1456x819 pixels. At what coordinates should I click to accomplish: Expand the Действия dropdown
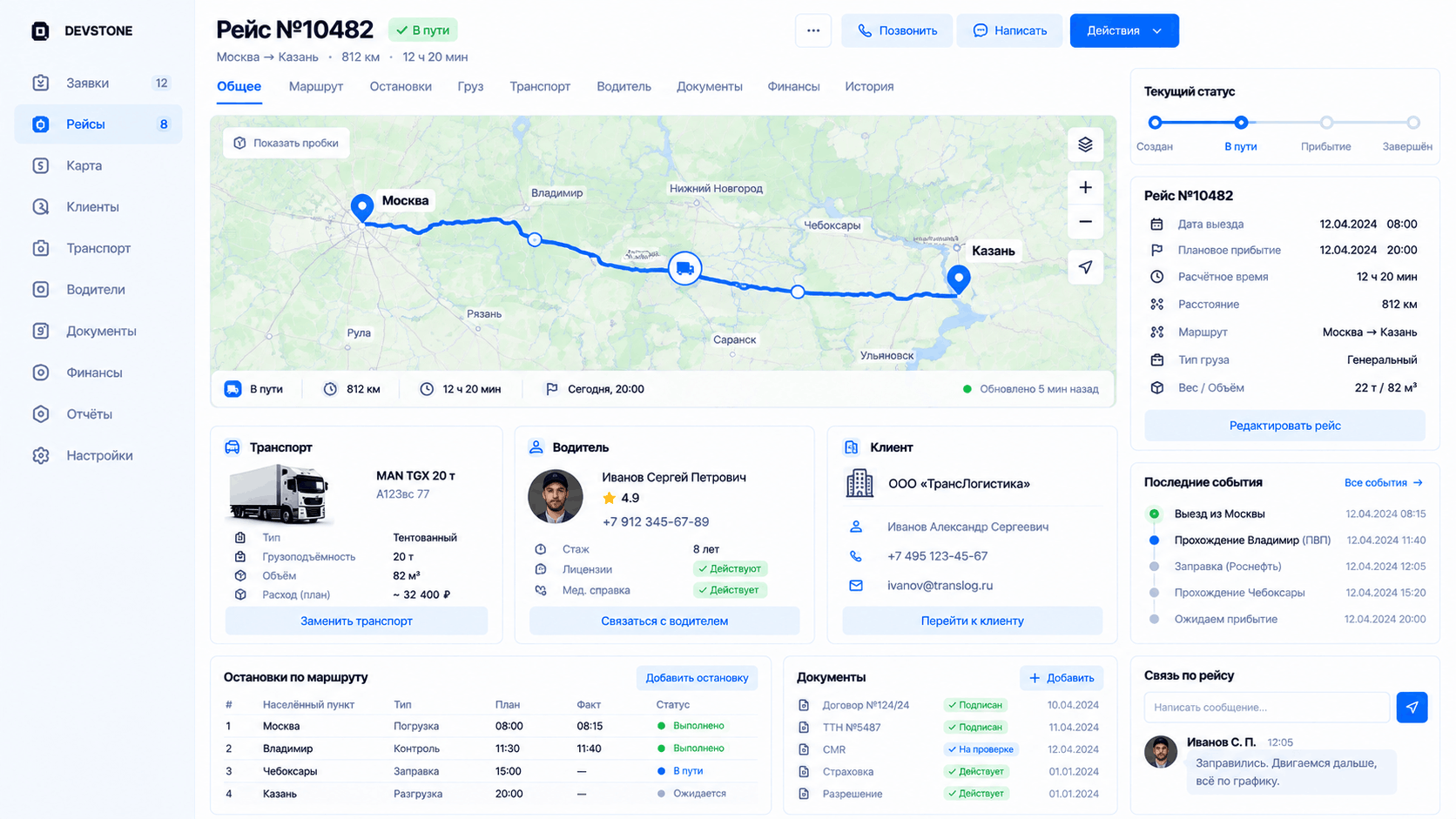pyautogui.click(x=1124, y=30)
